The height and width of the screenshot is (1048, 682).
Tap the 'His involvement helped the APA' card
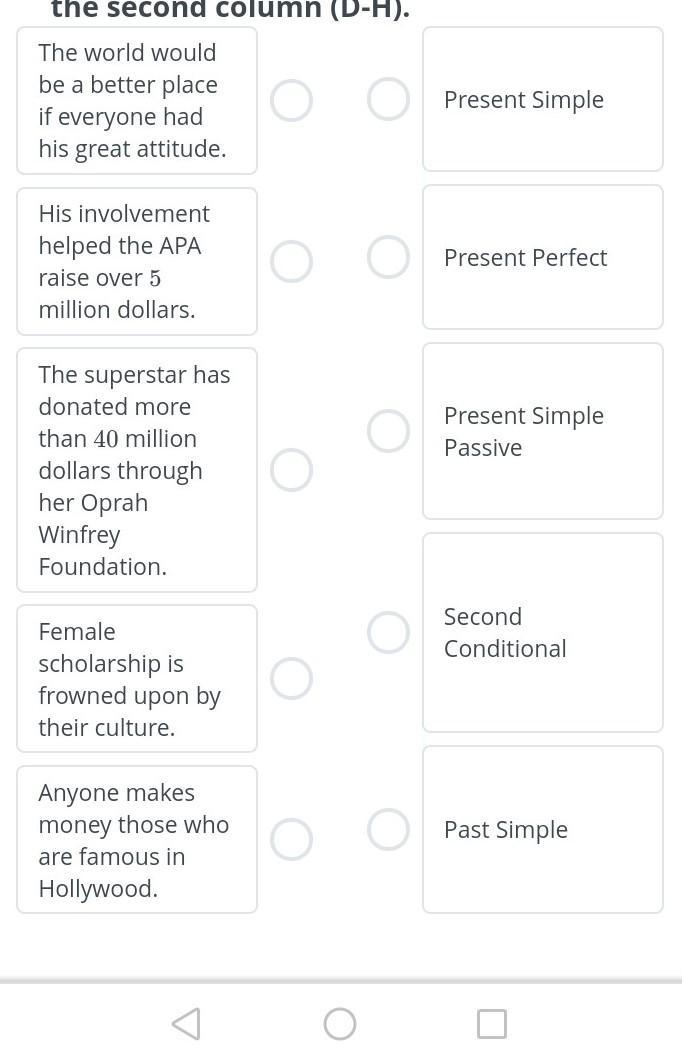(x=136, y=261)
